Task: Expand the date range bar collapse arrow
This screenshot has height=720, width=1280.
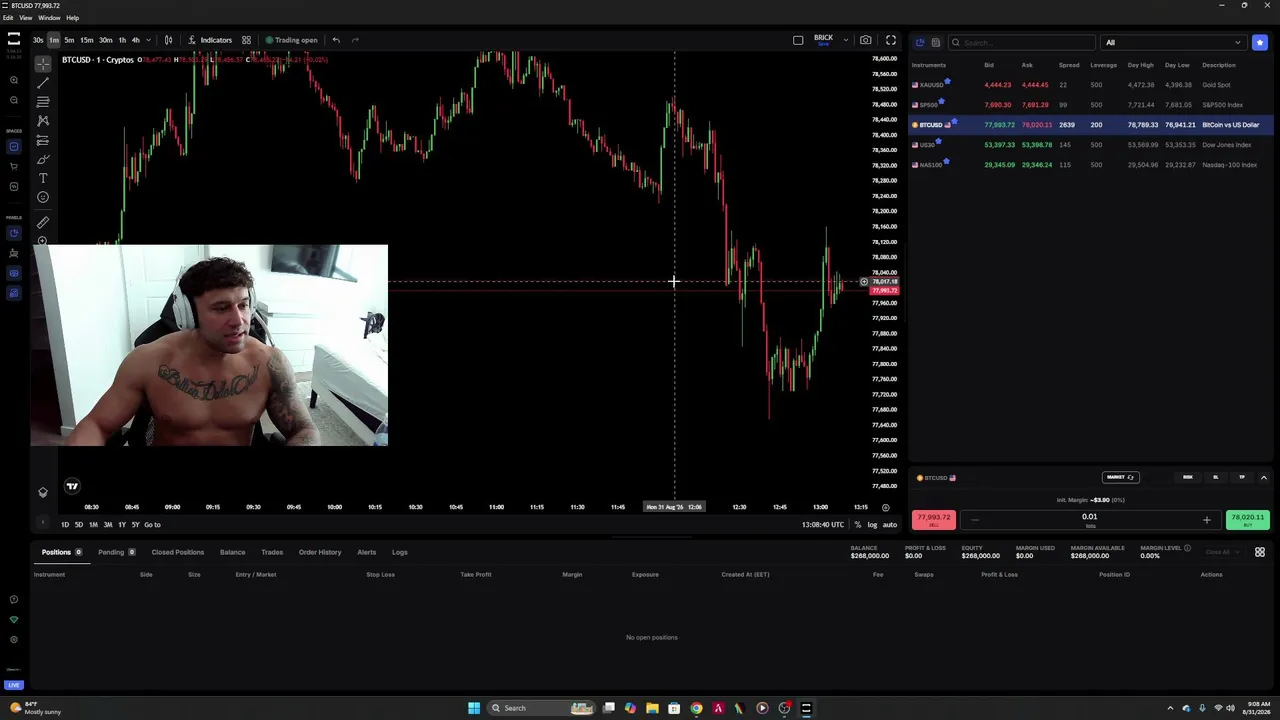Action: coord(42,524)
